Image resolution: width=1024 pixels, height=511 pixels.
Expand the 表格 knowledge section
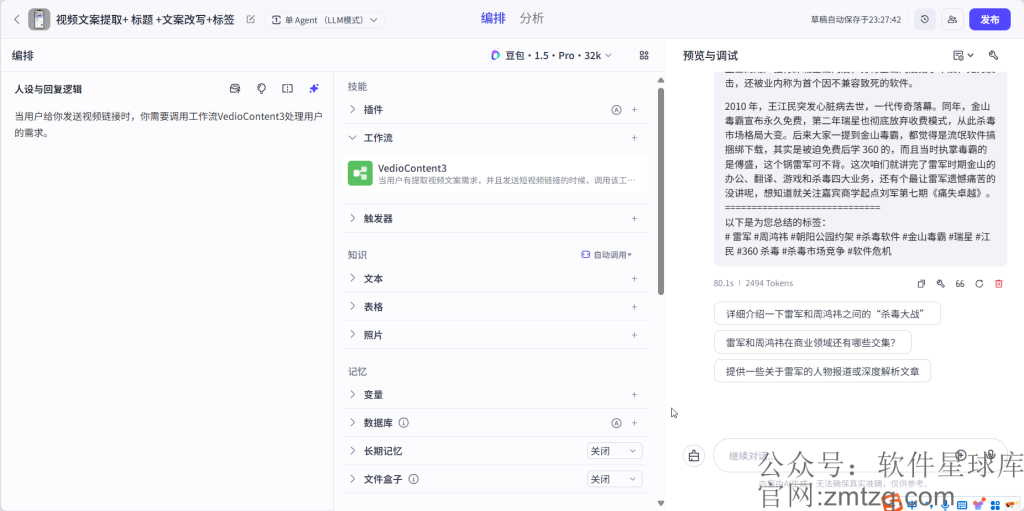tap(353, 306)
